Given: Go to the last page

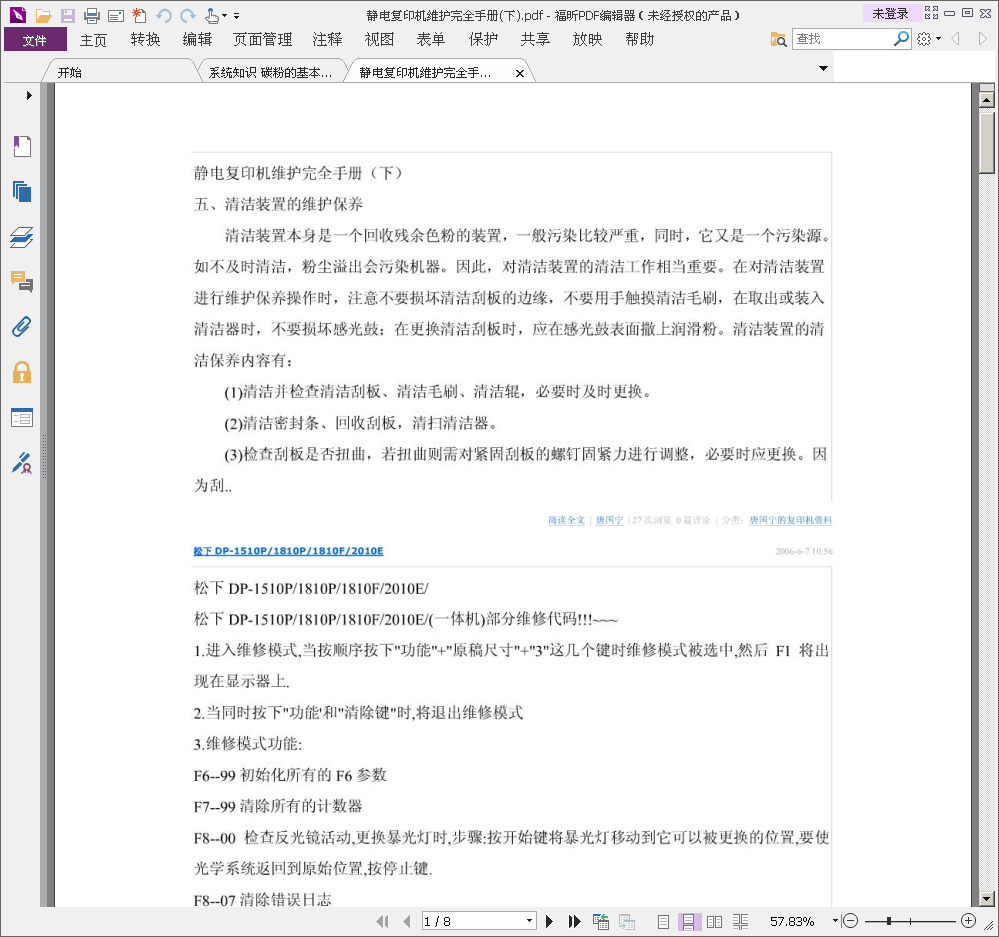Looking at the screenshot, I should coord(575,921).
